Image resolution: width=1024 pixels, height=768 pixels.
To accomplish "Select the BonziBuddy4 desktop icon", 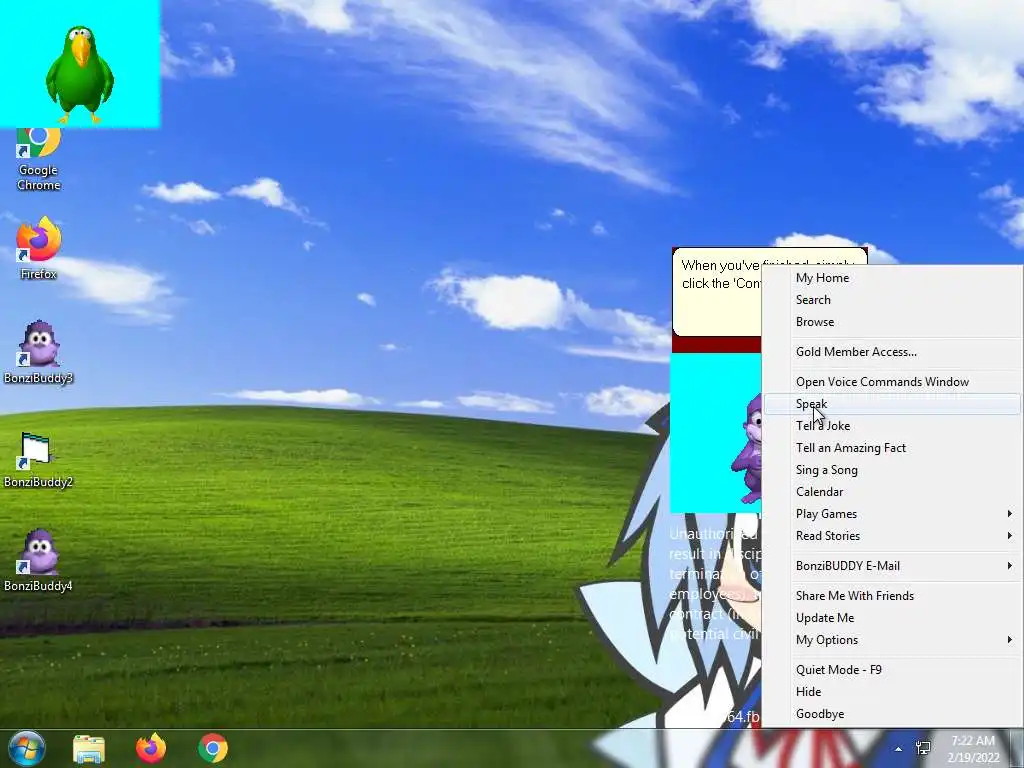I will pos(39,561).
